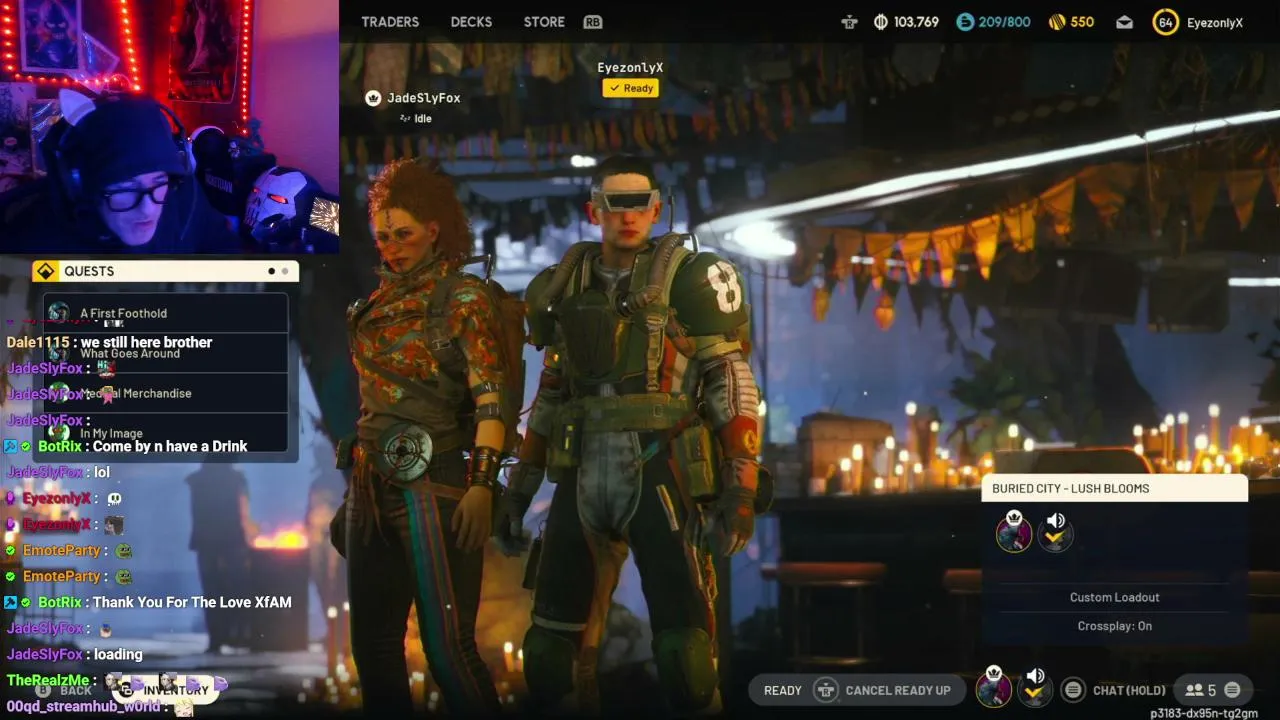Select the 103,769 coin balance

[916, 22]
